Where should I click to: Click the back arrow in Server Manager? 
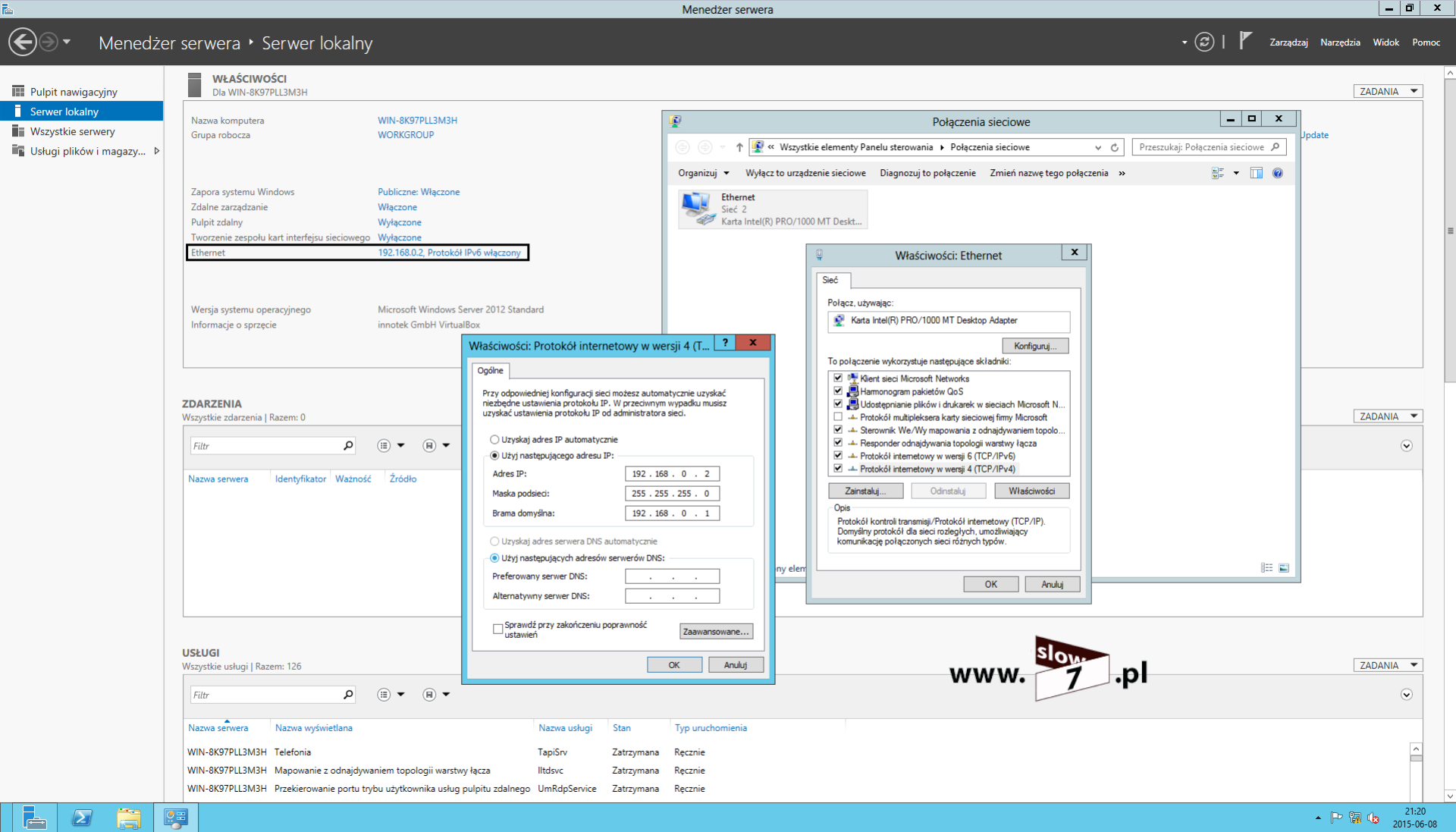tap(23, 42)
